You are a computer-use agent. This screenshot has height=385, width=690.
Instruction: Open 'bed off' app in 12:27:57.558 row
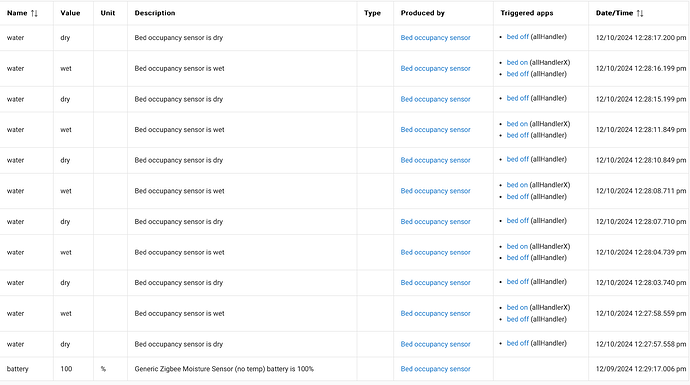coord(517,343)
